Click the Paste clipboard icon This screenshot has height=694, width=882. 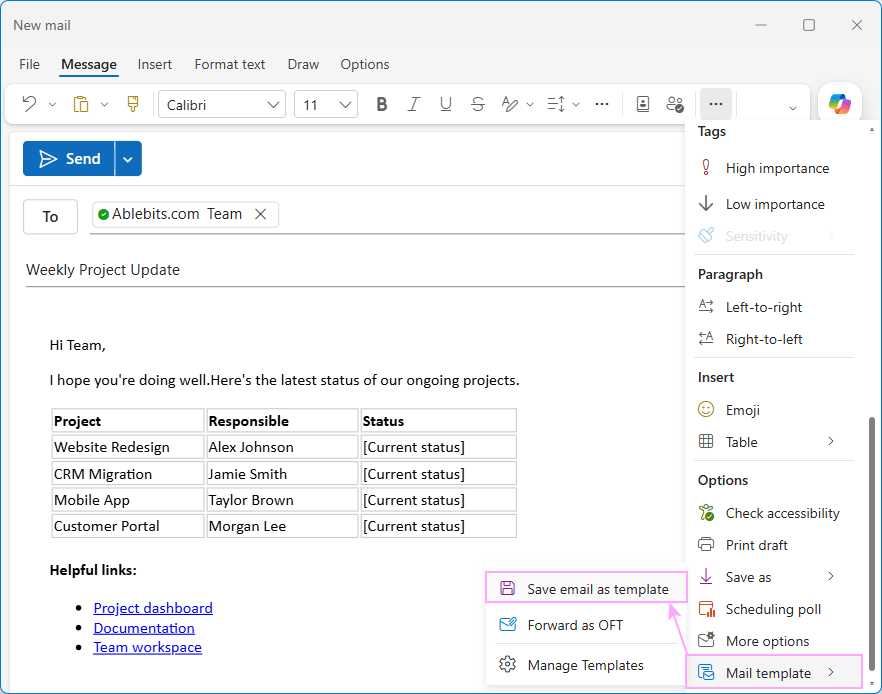81,104
